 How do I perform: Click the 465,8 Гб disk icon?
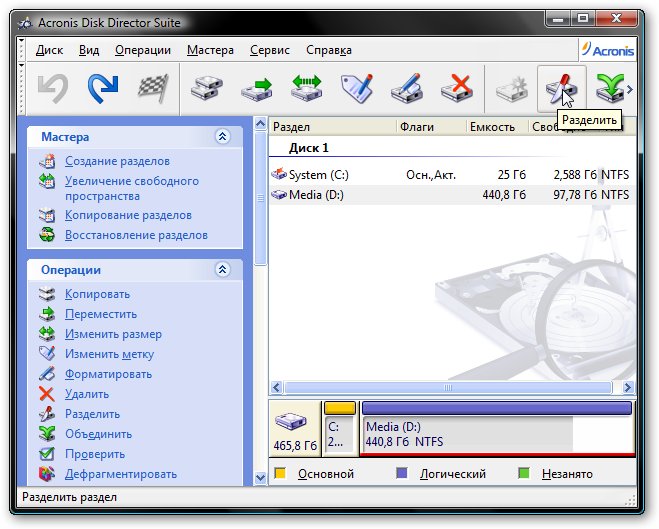pos(290,421)
